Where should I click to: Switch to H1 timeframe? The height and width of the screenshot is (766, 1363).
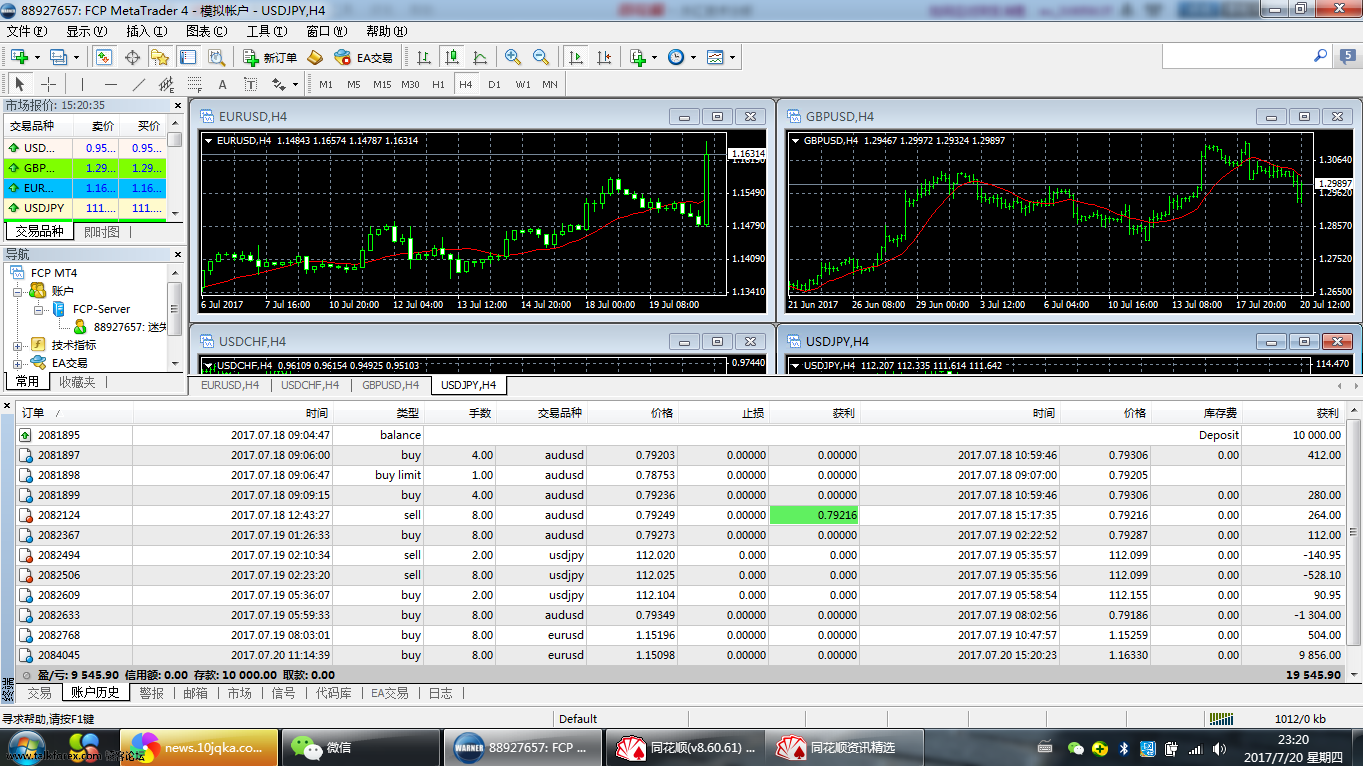click(x=438, y=84)
